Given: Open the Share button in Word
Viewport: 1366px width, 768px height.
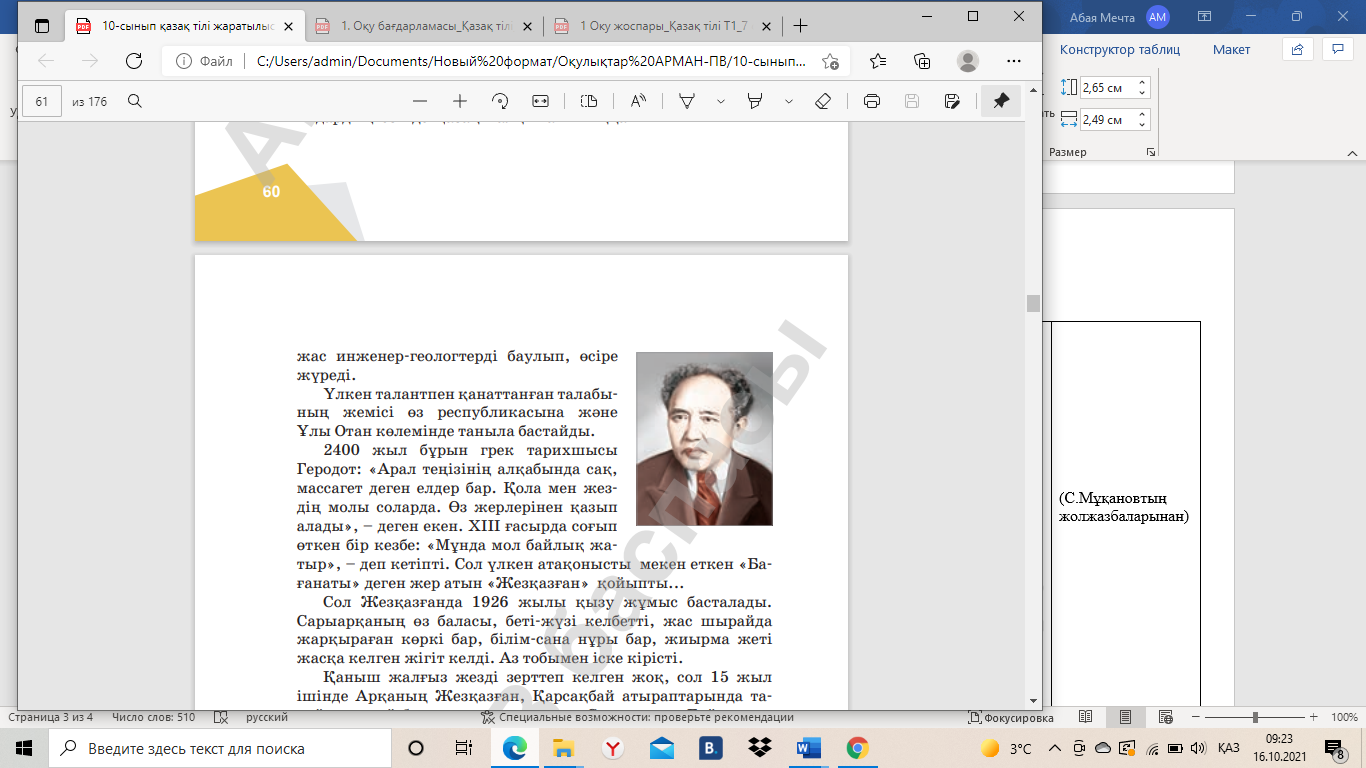Looking at the screenshot, I should click(x=1297, y=48).
